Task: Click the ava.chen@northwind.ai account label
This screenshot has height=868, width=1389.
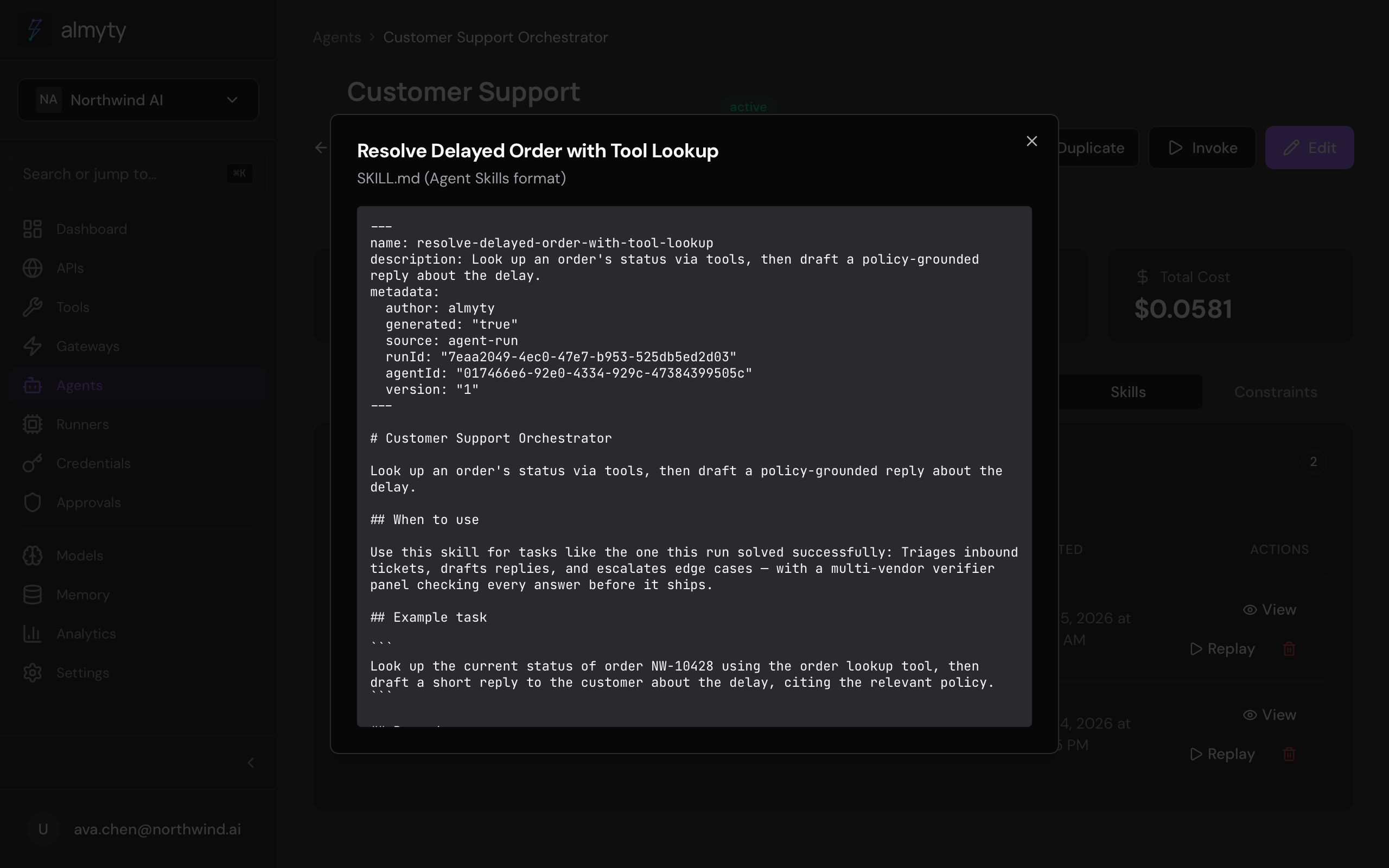Action: [x=157, y=829]
